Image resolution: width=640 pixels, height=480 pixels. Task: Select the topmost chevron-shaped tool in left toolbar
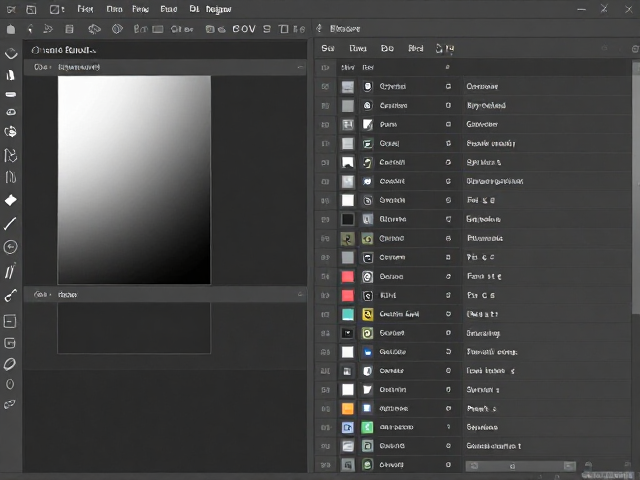11,53
